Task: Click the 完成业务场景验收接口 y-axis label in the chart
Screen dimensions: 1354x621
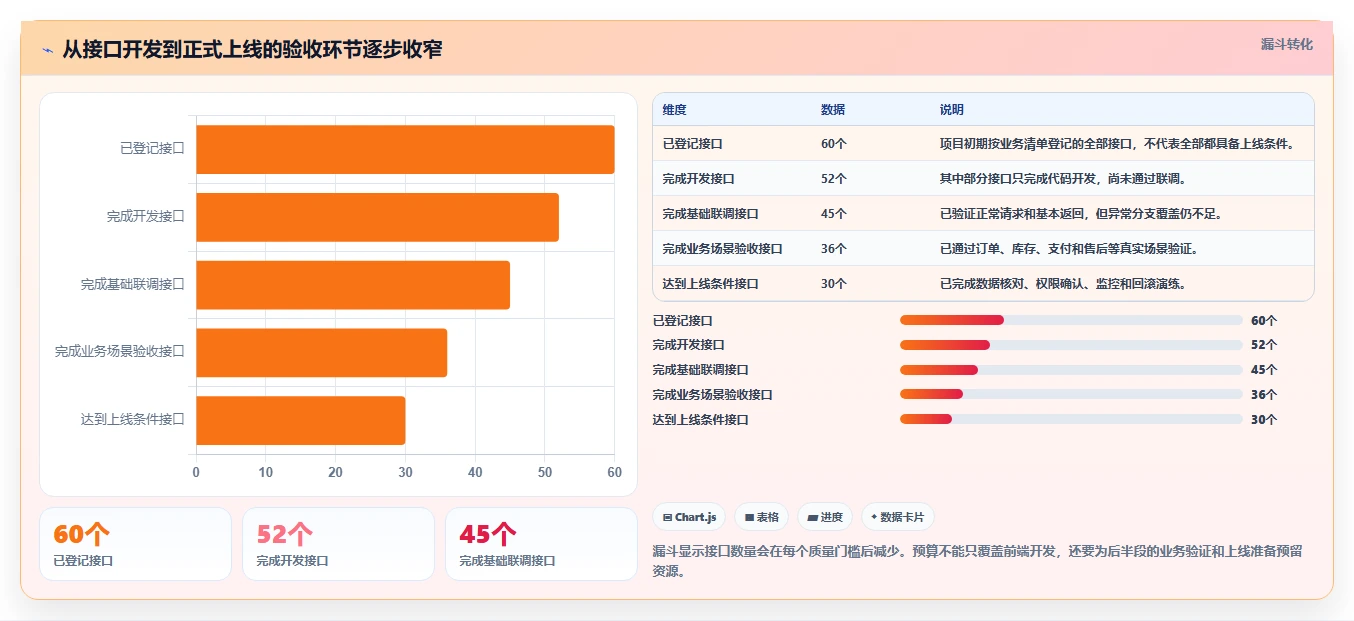Action: [x=120, y=352]
